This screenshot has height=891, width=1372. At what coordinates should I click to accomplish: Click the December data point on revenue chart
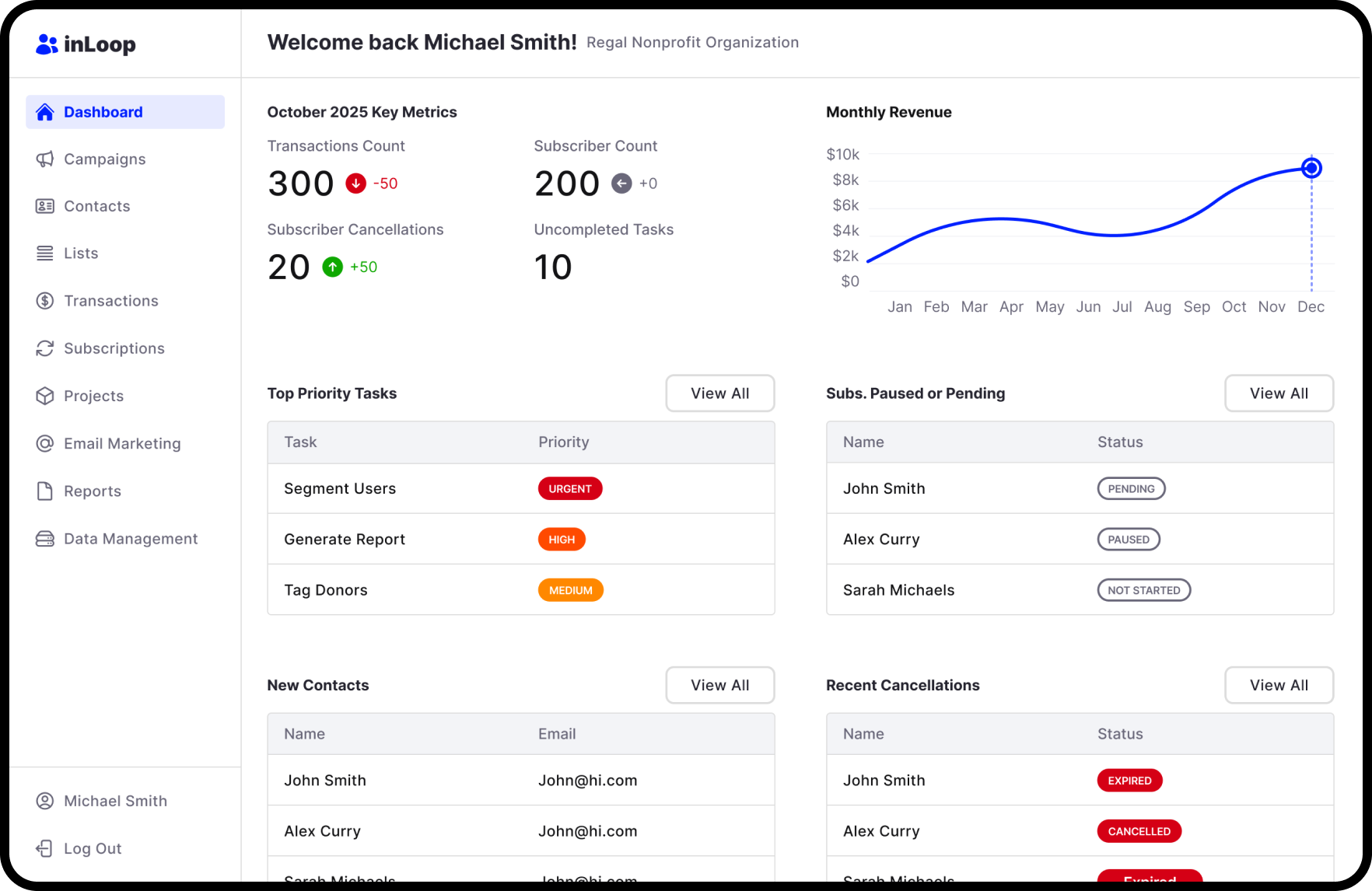tap(1311, 168)
